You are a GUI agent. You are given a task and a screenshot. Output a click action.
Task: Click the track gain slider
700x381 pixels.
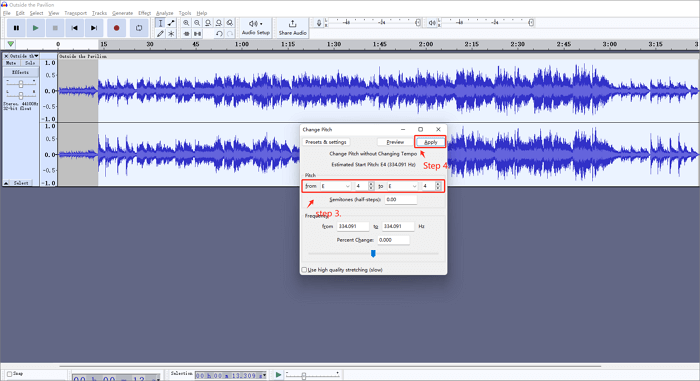[x=21, y=84]
